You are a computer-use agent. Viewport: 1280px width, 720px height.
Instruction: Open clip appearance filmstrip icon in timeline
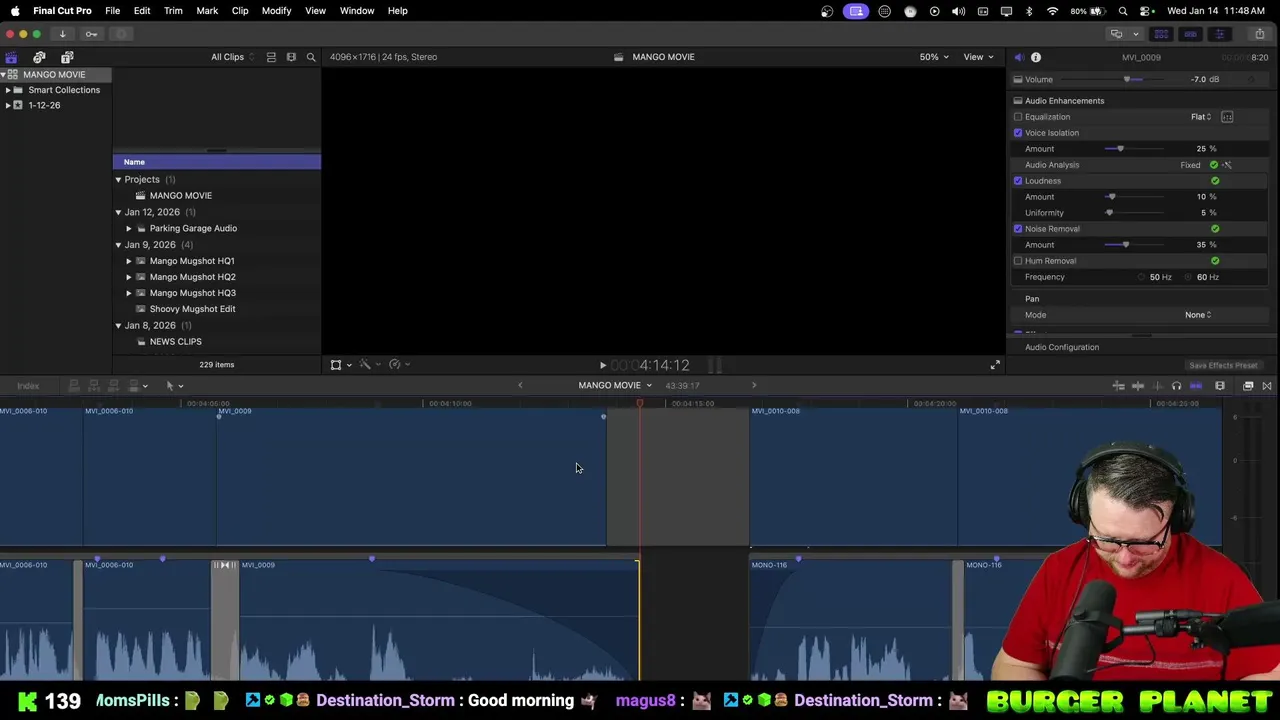[1220, 386]
